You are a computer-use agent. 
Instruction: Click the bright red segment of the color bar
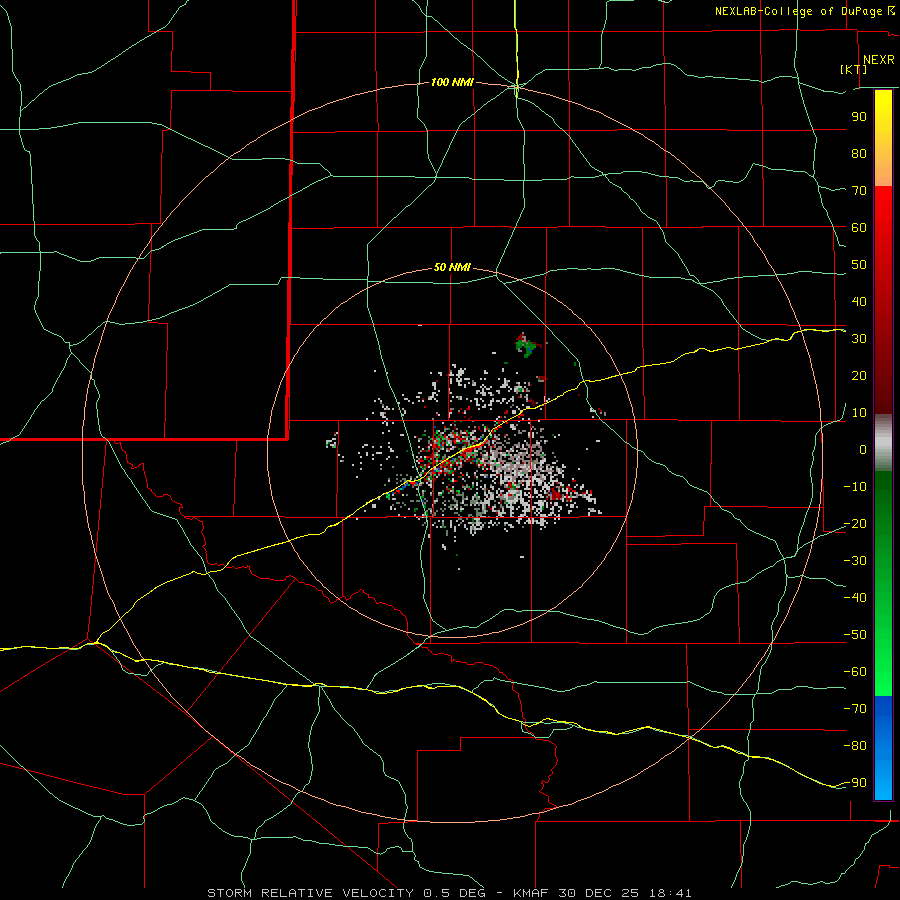[x=883, y=210]
